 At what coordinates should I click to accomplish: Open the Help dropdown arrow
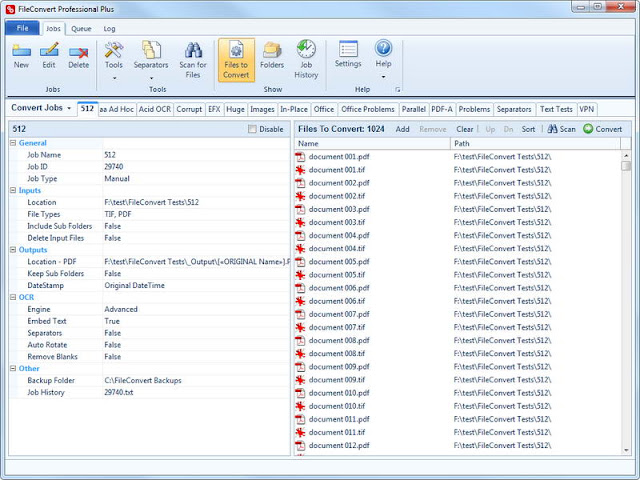tap(383, 77)
